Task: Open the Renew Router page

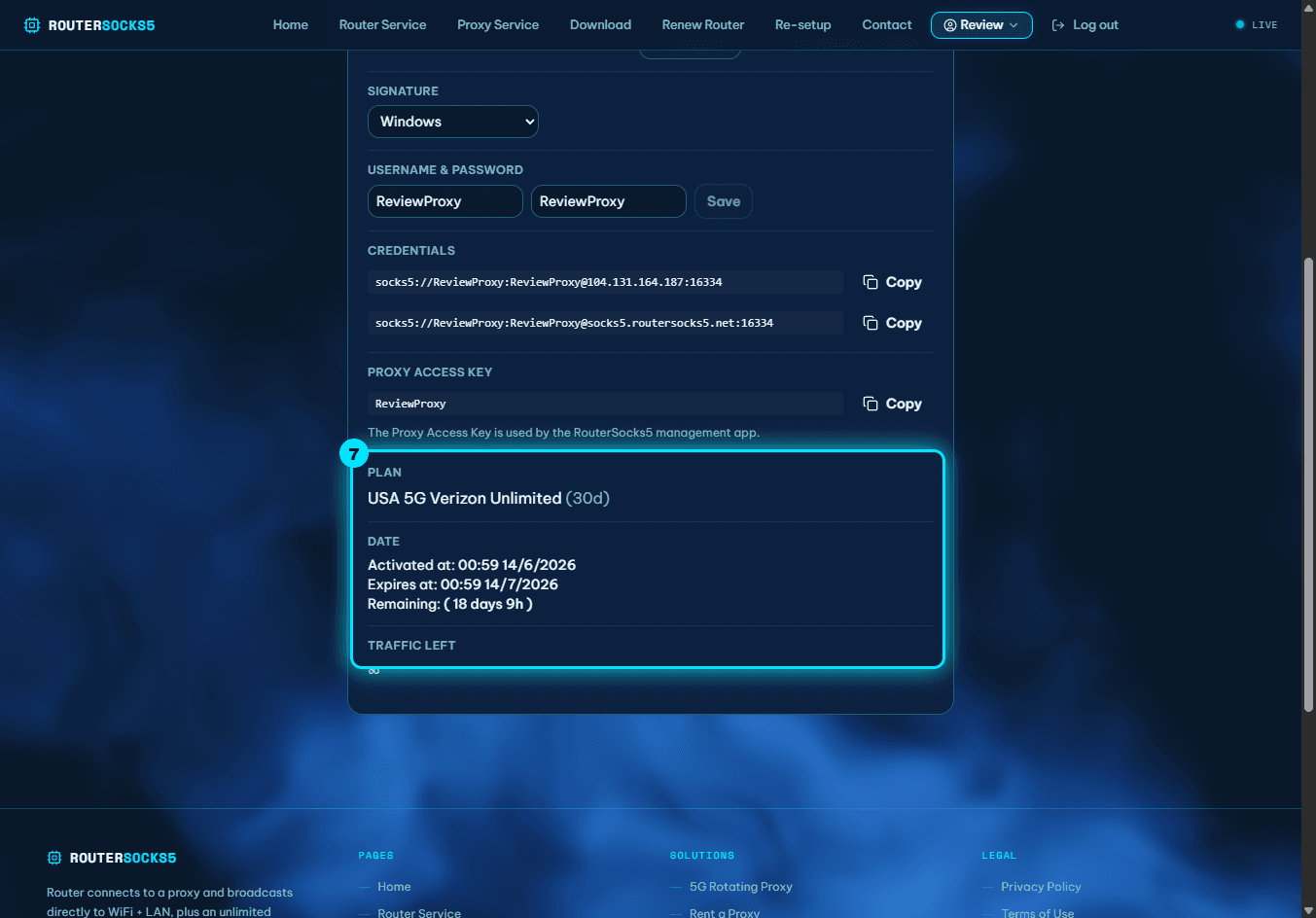Action: pyautogui.click(x=703, y=25)
